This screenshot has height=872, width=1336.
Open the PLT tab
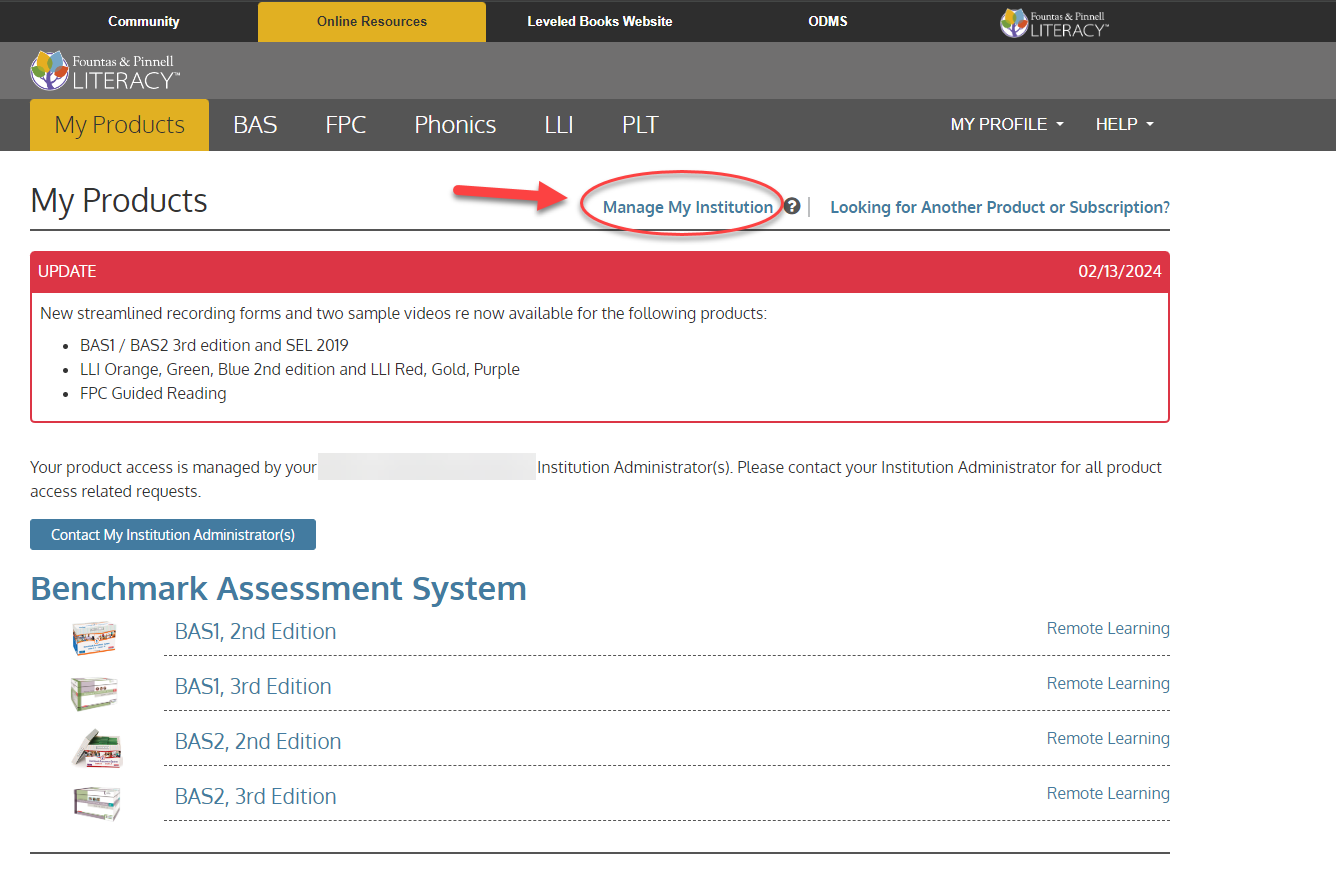point(640,124)
